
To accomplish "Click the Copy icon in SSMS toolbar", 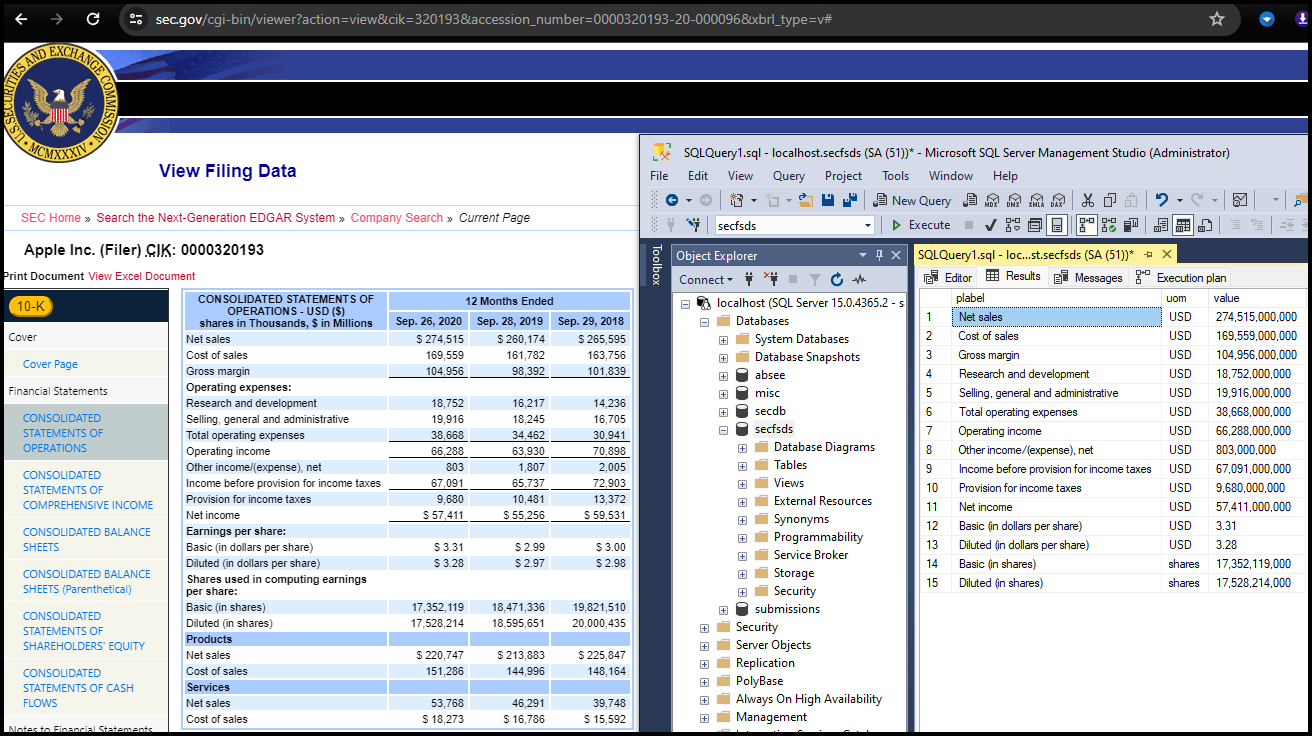I will [x=1109, y=200].
